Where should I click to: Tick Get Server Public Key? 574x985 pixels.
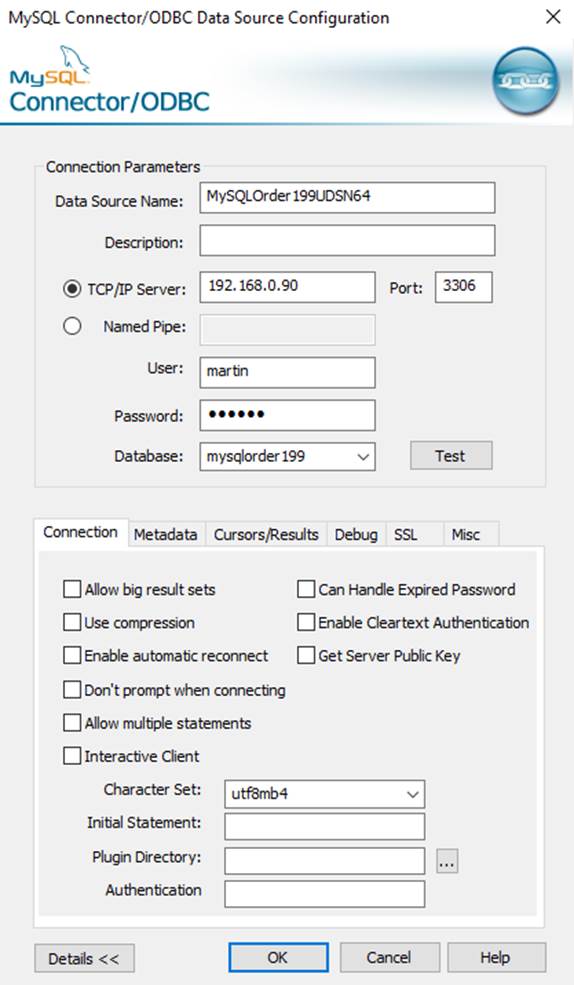306,656
